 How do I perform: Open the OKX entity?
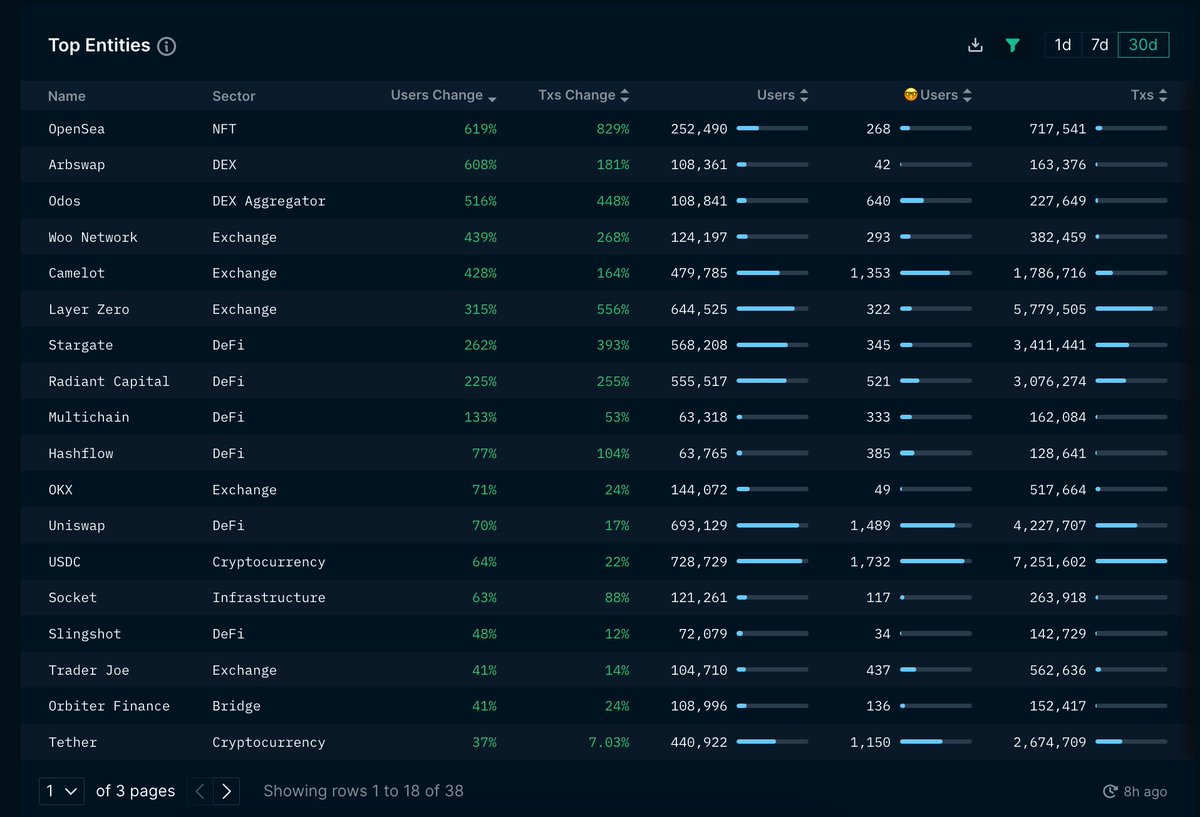coord(61,490)
